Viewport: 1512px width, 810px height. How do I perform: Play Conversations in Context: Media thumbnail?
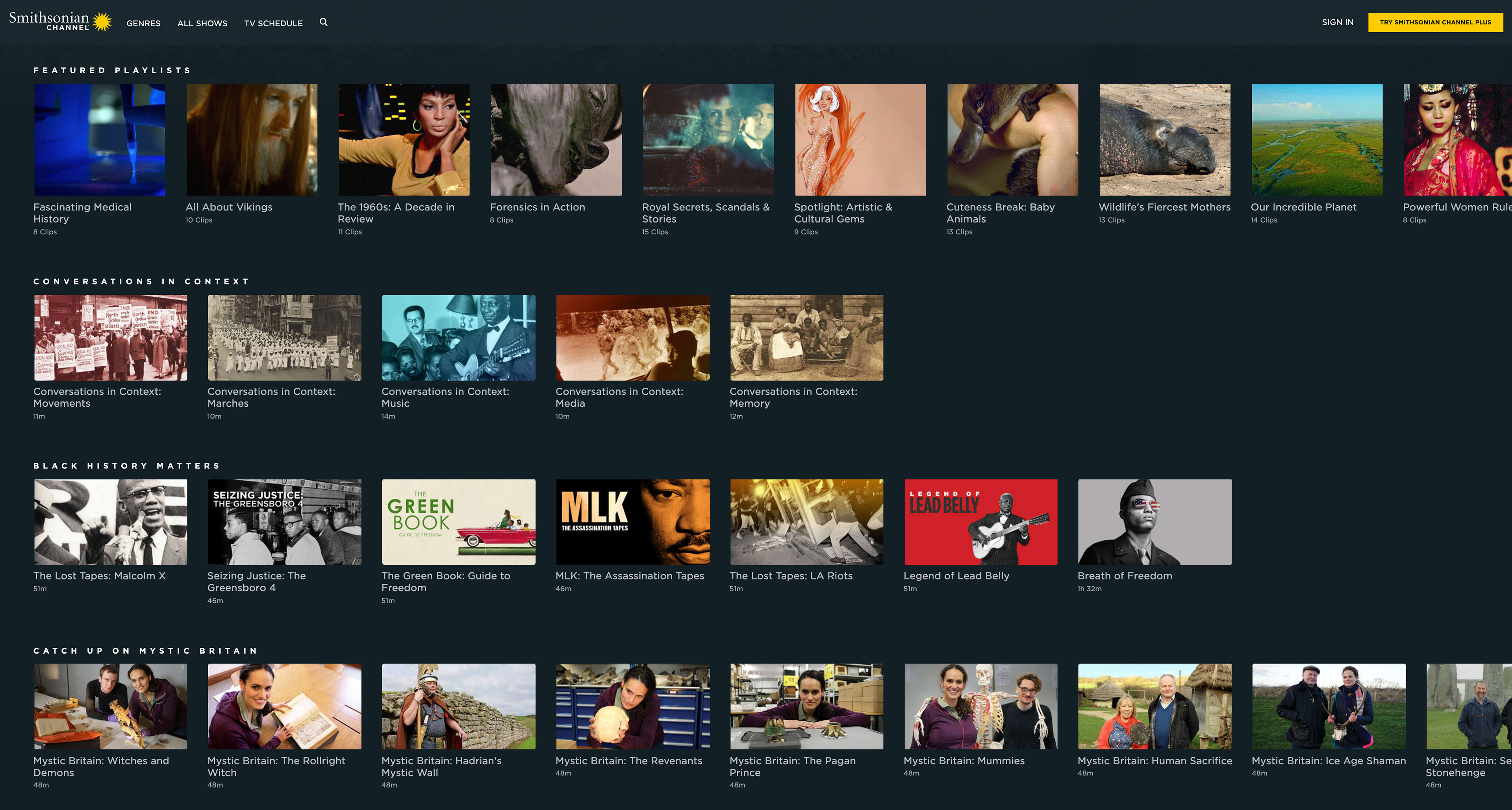pyautogui.click(x=633, y=338)
